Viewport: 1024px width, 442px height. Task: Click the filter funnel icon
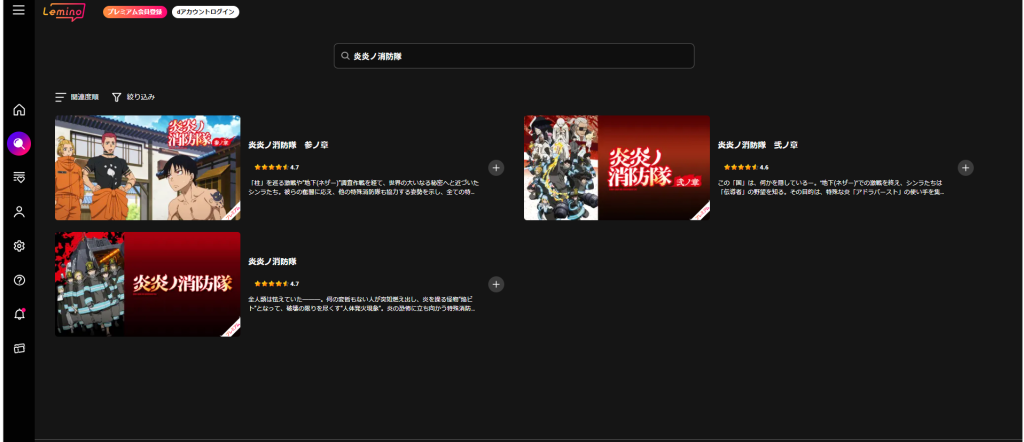117,97
